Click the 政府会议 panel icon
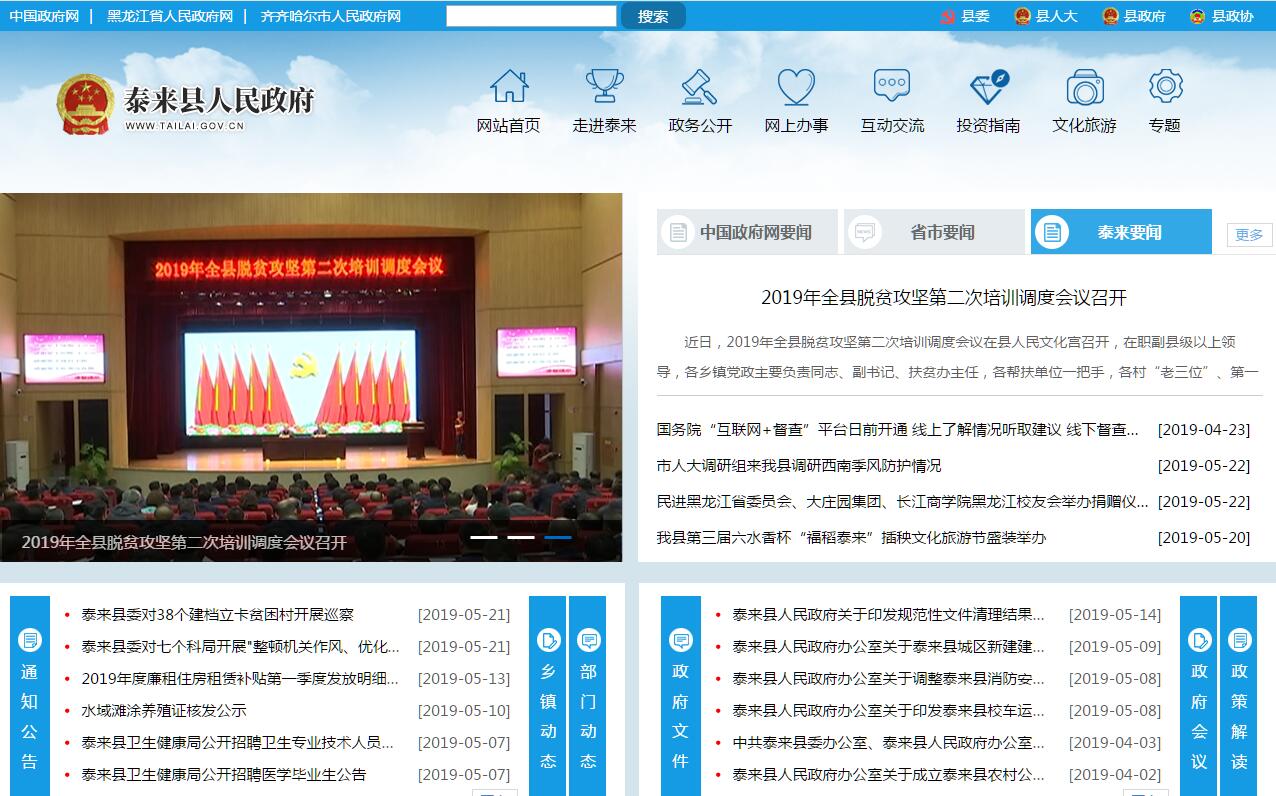The image size is (1276, 796). [1199, 640]
